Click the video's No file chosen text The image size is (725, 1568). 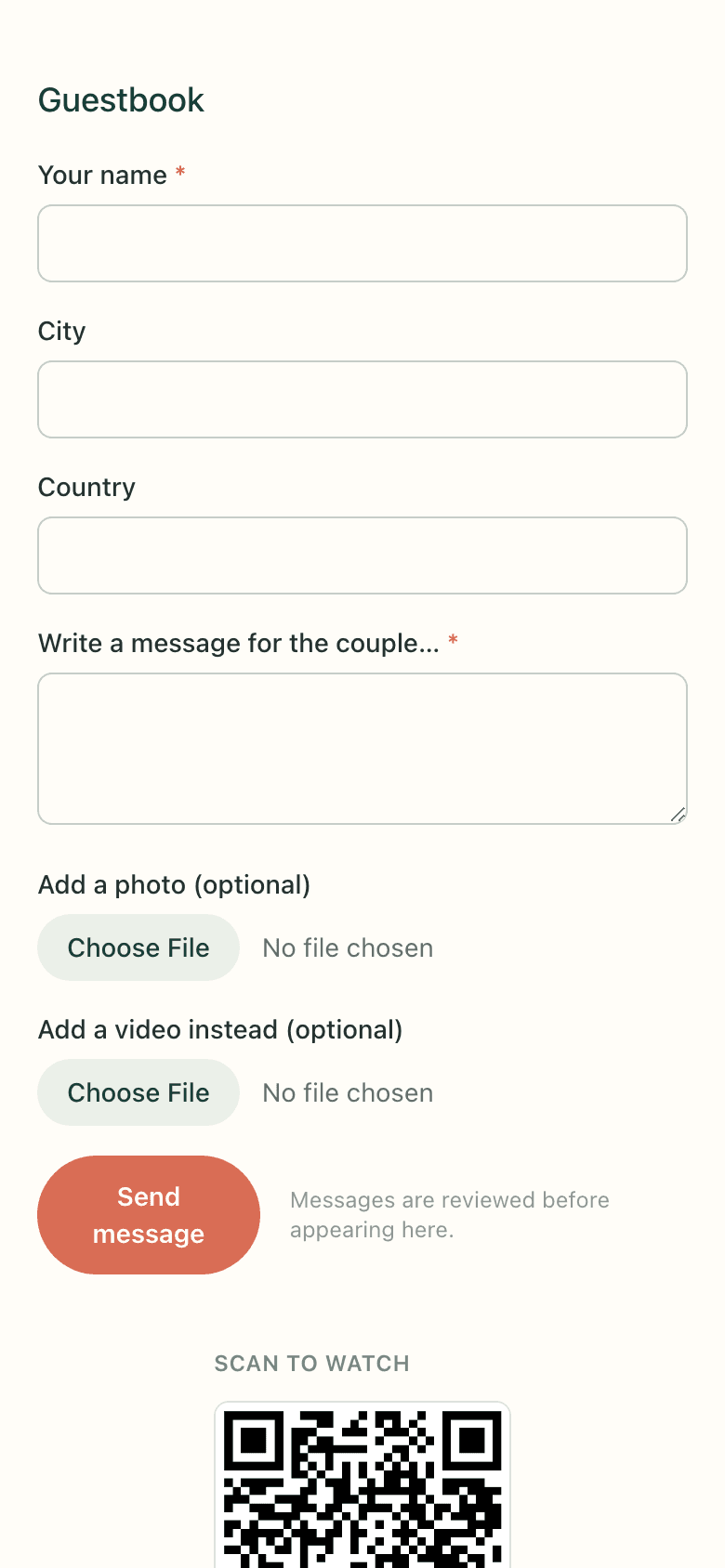[x=348, y=1092]
